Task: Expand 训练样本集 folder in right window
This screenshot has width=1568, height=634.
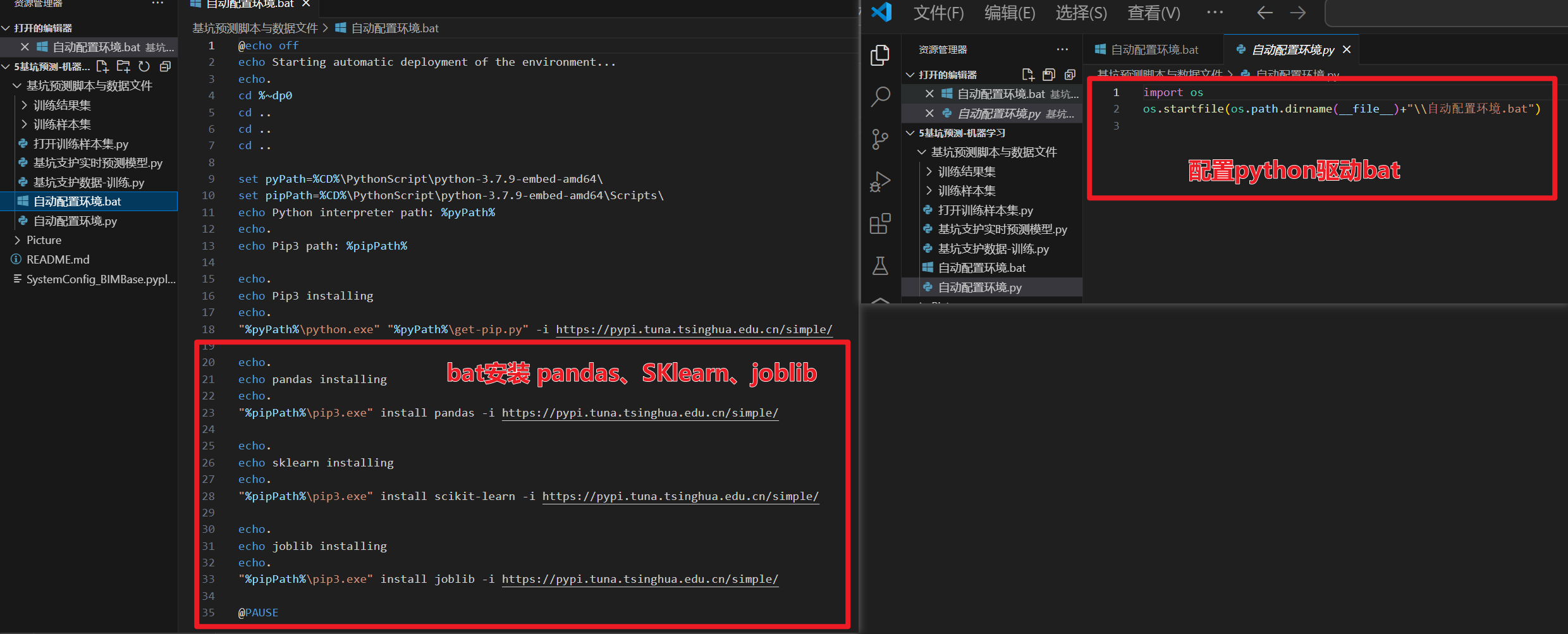Action: point(929,191)
